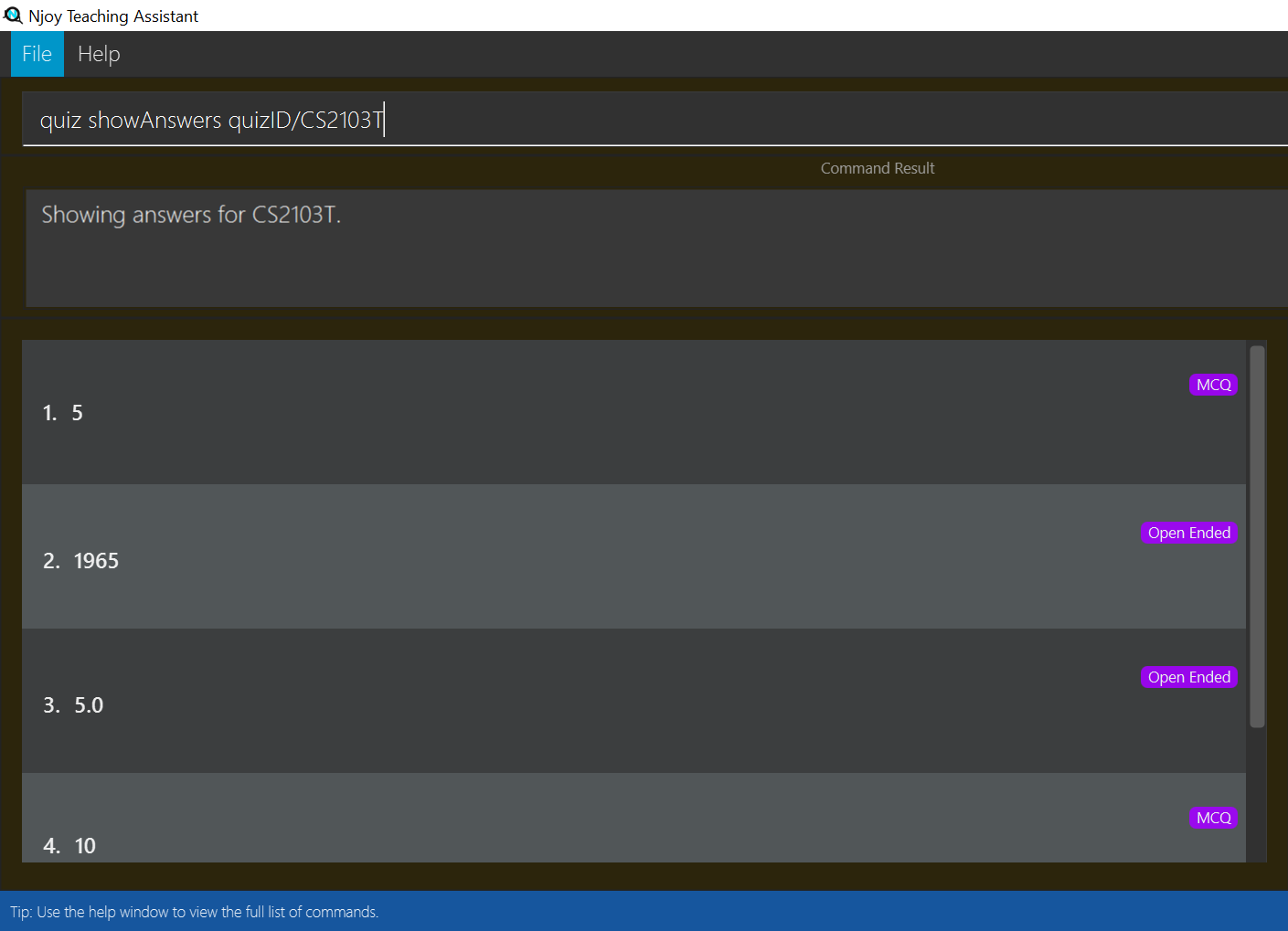
Task: Open the Help menu
Action: tap(99, 54)
